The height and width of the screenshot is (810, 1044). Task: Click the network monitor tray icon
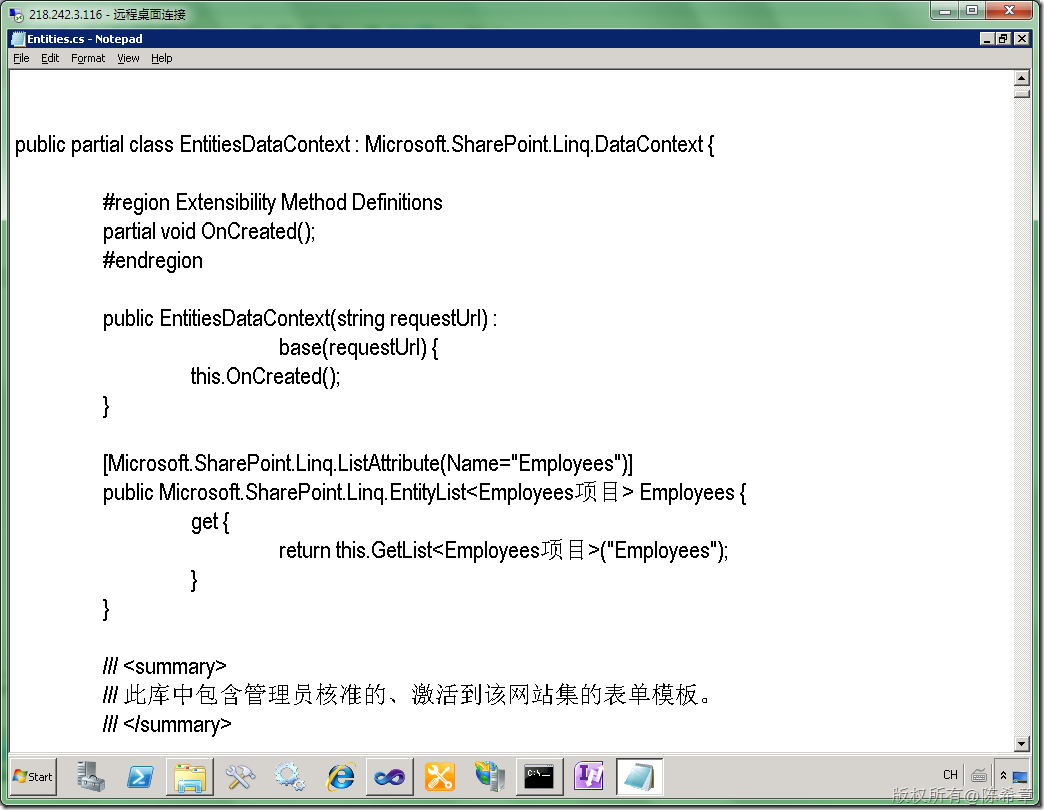point(1019,777)
